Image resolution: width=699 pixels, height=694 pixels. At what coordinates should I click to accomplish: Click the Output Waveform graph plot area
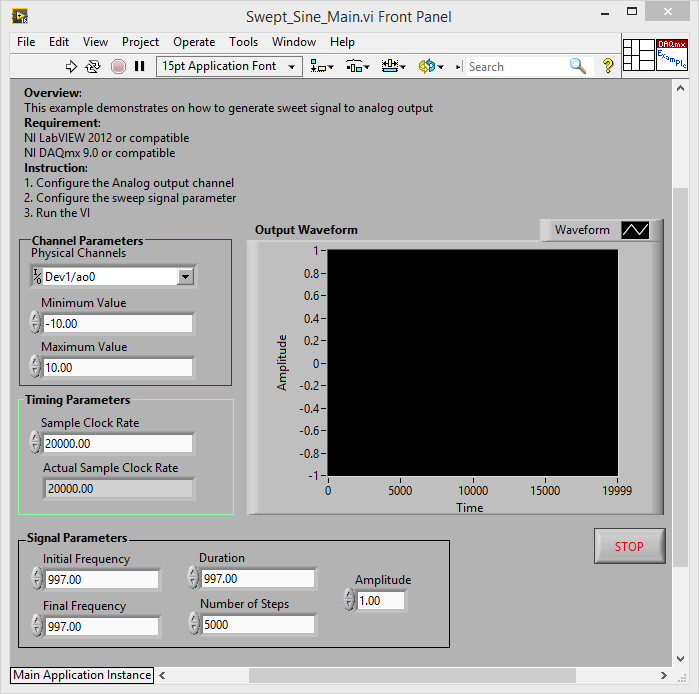point(473,363)
